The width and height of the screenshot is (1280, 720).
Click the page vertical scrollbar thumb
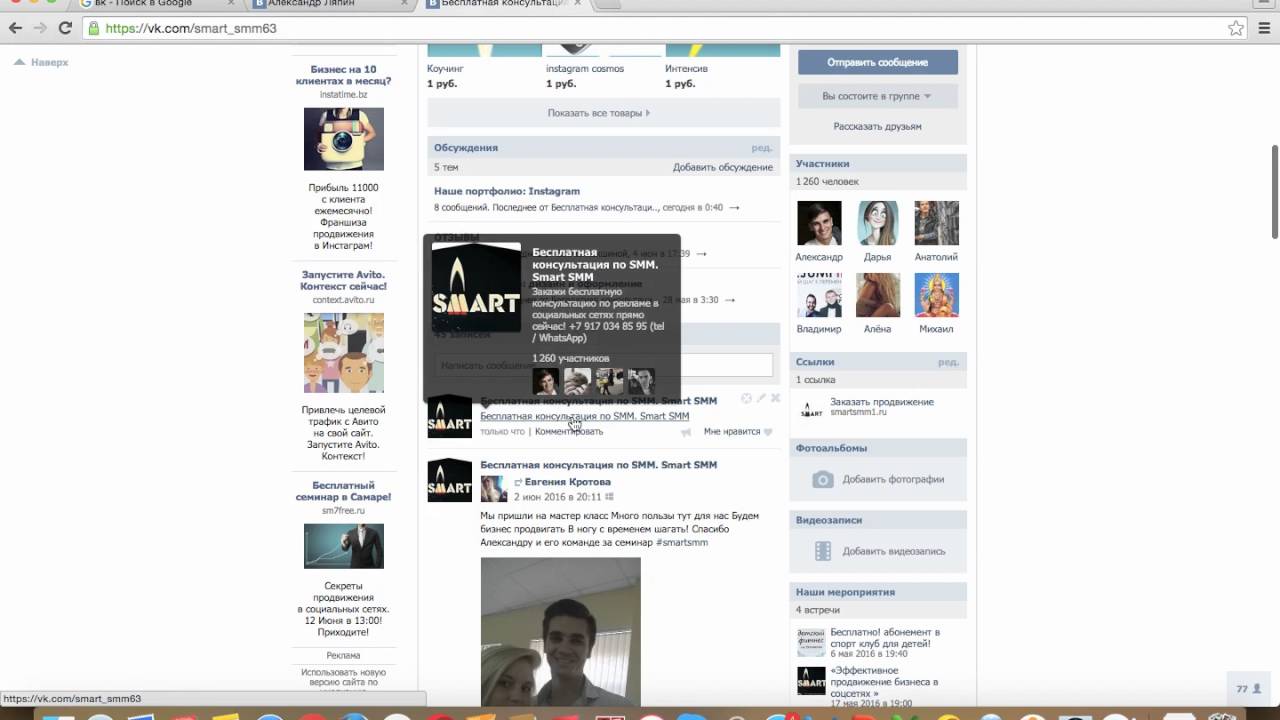pos(1275,192)
